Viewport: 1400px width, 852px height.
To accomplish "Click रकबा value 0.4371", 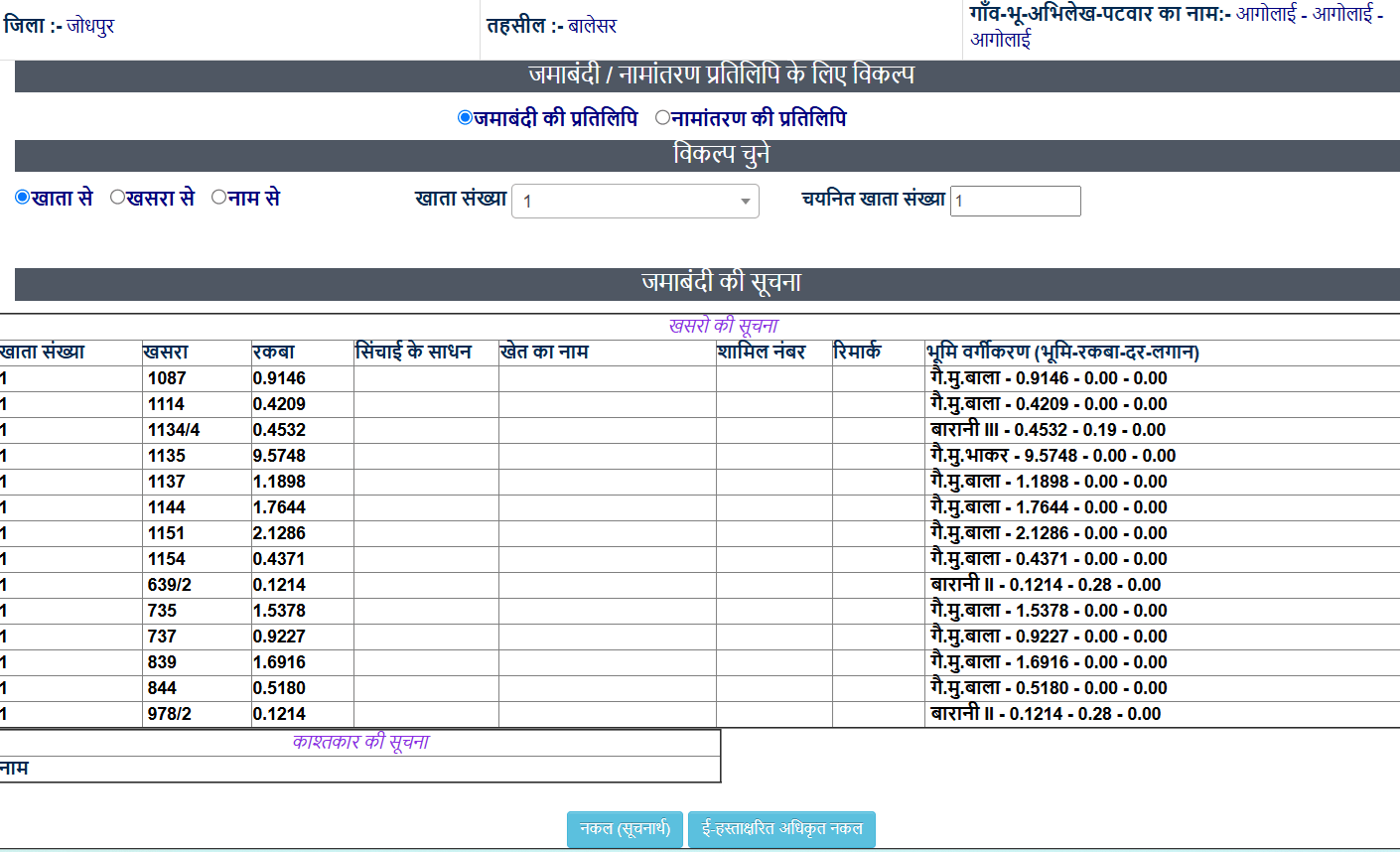I will point(279,559).
